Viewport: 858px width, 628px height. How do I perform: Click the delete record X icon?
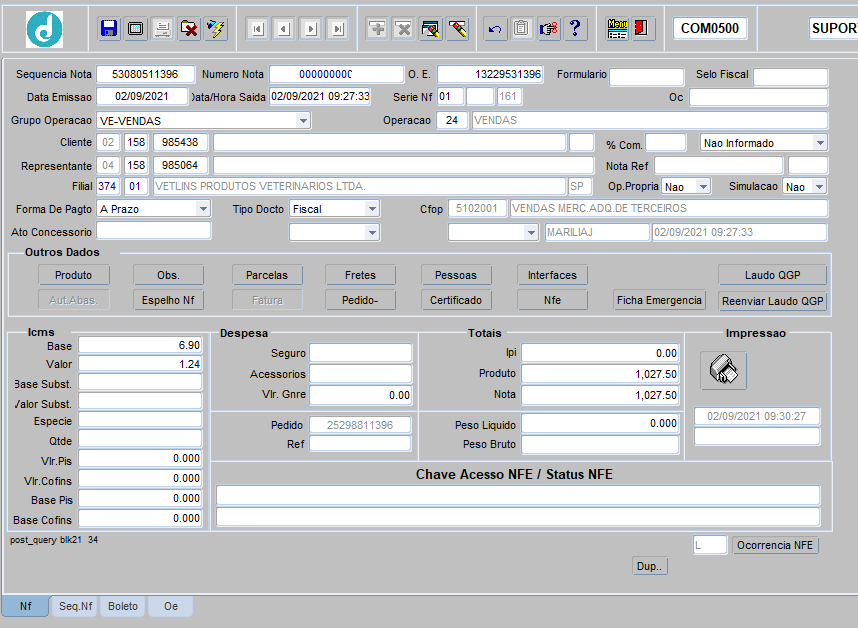click(x=404, y=28)
